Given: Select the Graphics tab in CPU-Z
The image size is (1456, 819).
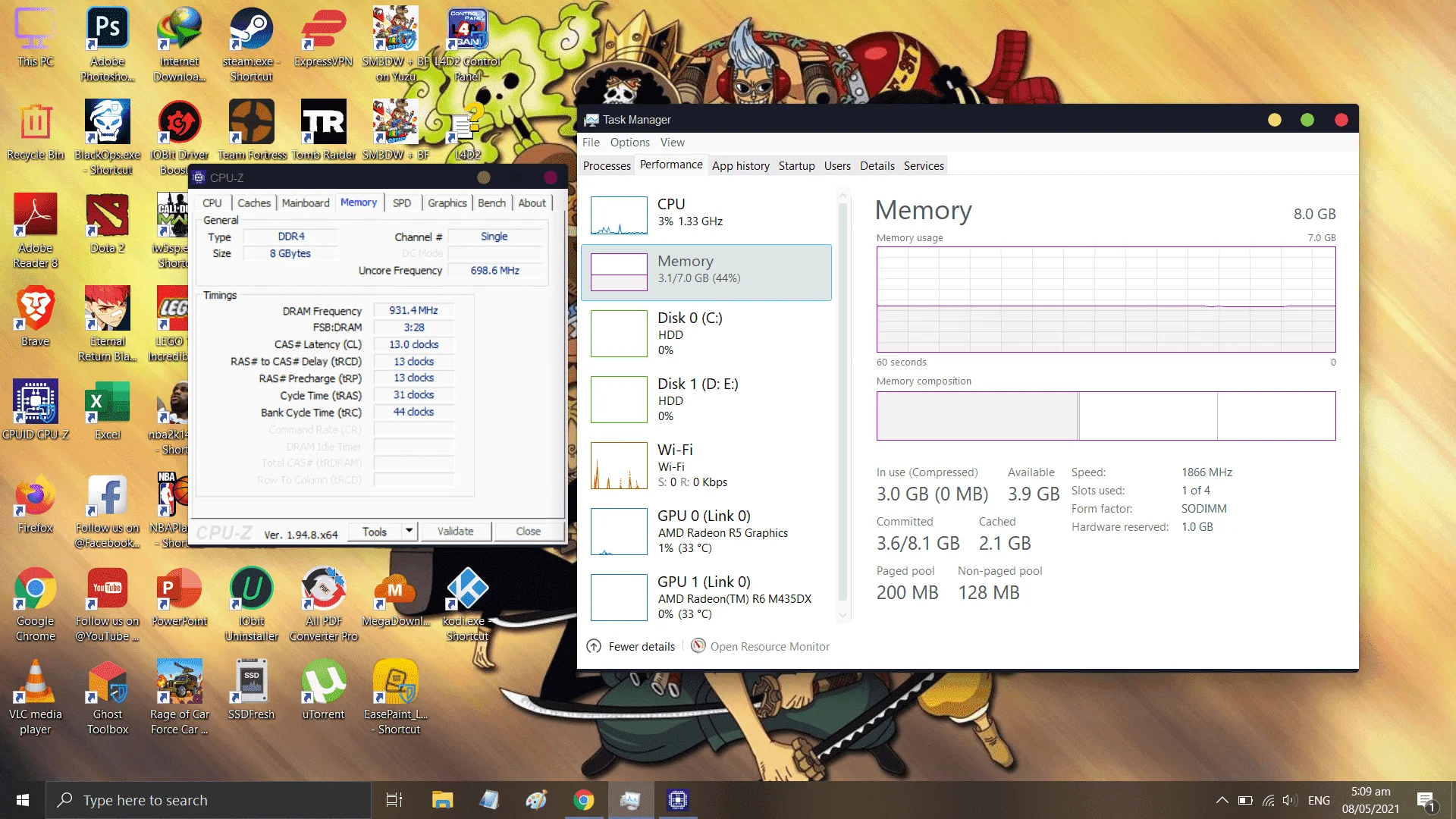Looking at the screenshot, I should pyautogui.click(x=447, y=202).
